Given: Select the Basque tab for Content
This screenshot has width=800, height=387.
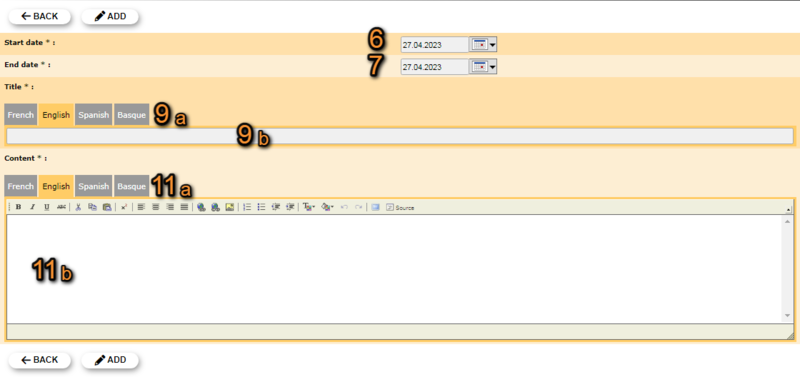Looking at the screenshot, I should (132, 186).
